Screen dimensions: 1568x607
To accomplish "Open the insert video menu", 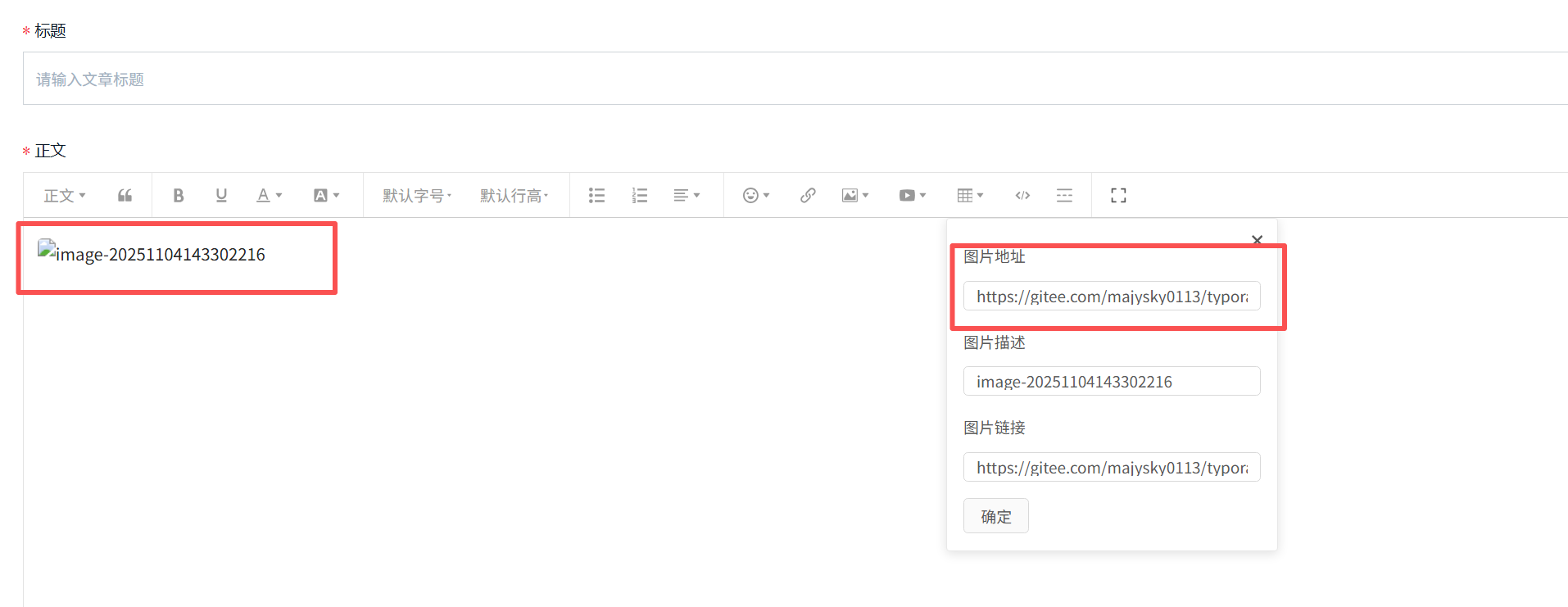I will 912,196.
